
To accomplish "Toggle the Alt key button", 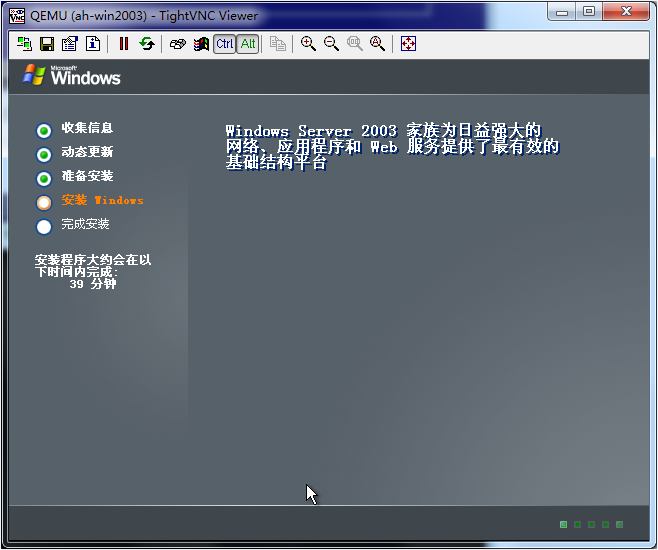I will tap(248, 44).
